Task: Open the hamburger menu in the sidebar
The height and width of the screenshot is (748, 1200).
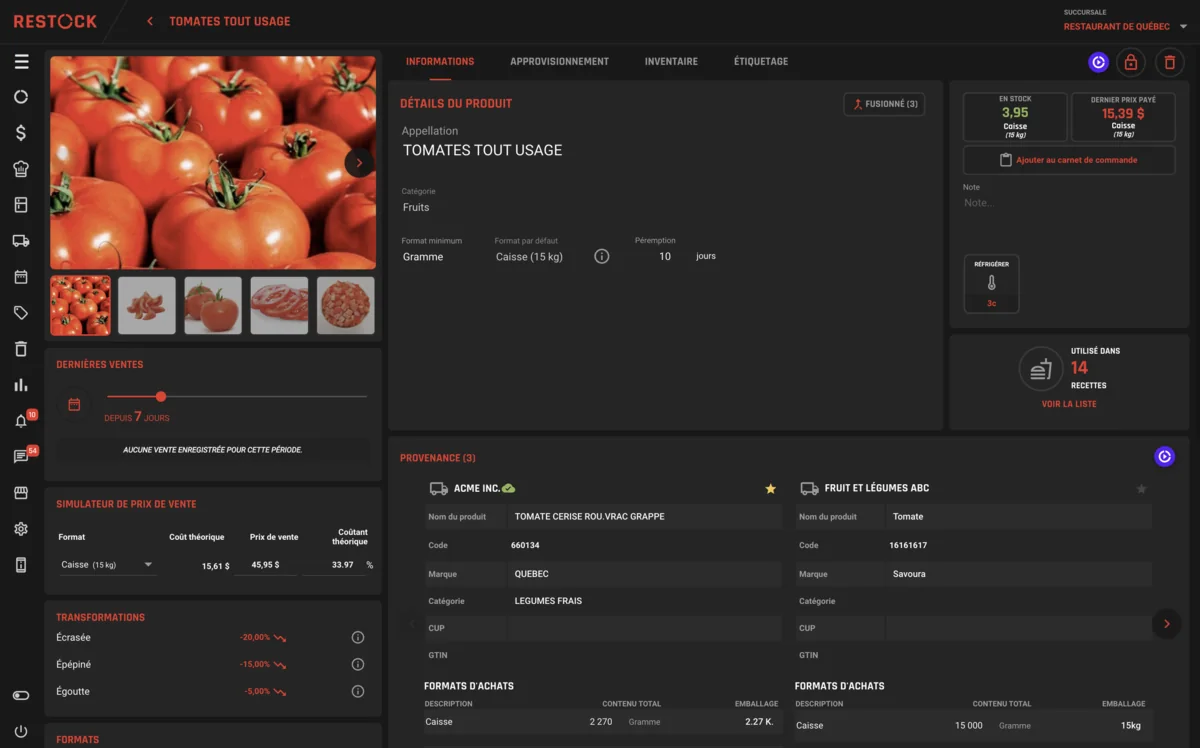Action: click(21, 62)
